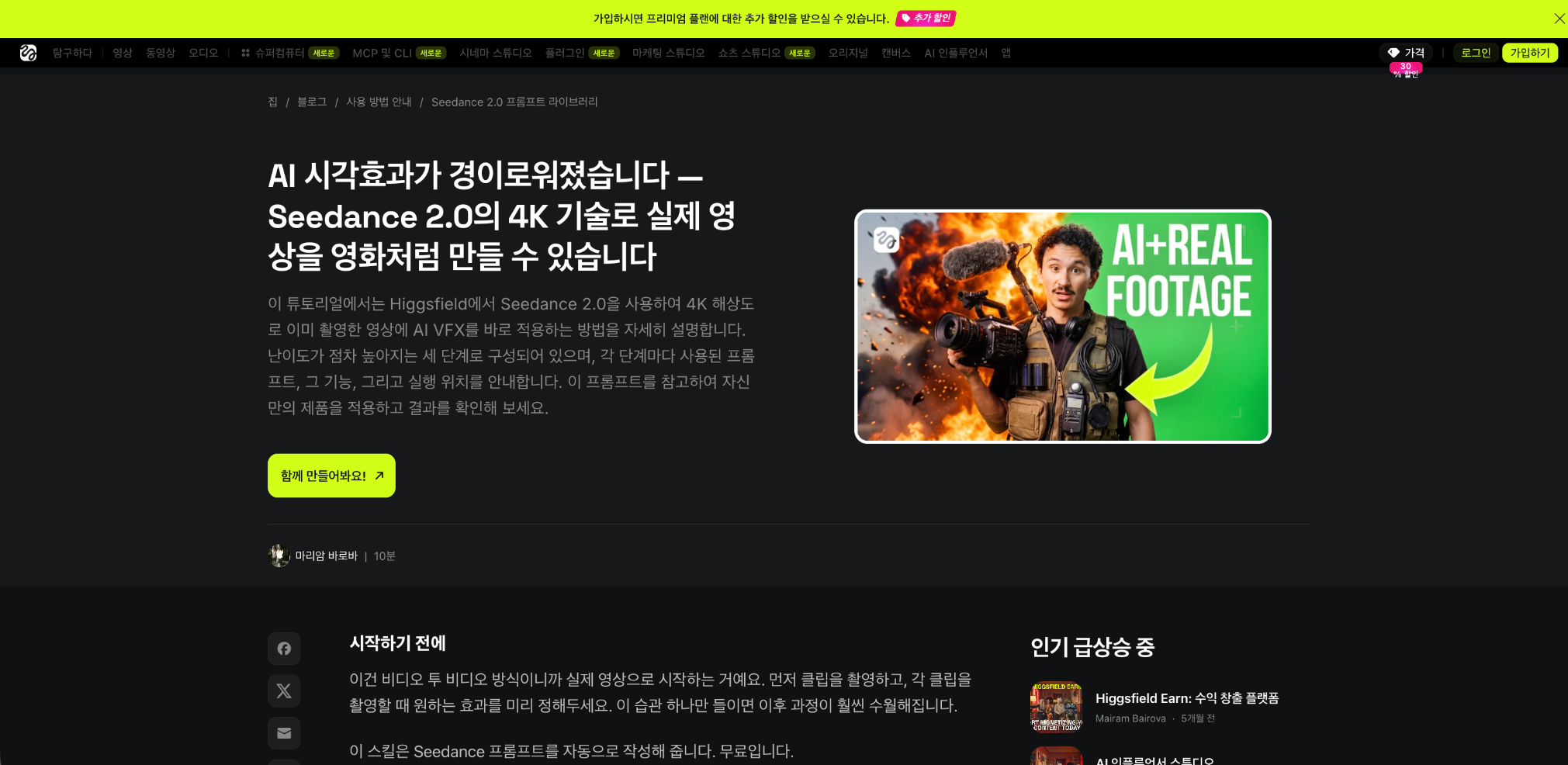Click the 함께 만들어봐요! button

coord(331,476)
